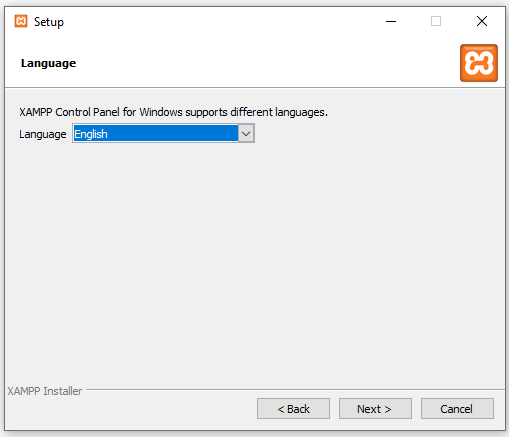This screenshot has width=509, height=437.
Task: Close the Setup window with X
Action: pyautogui.click(x=482, y=21)
